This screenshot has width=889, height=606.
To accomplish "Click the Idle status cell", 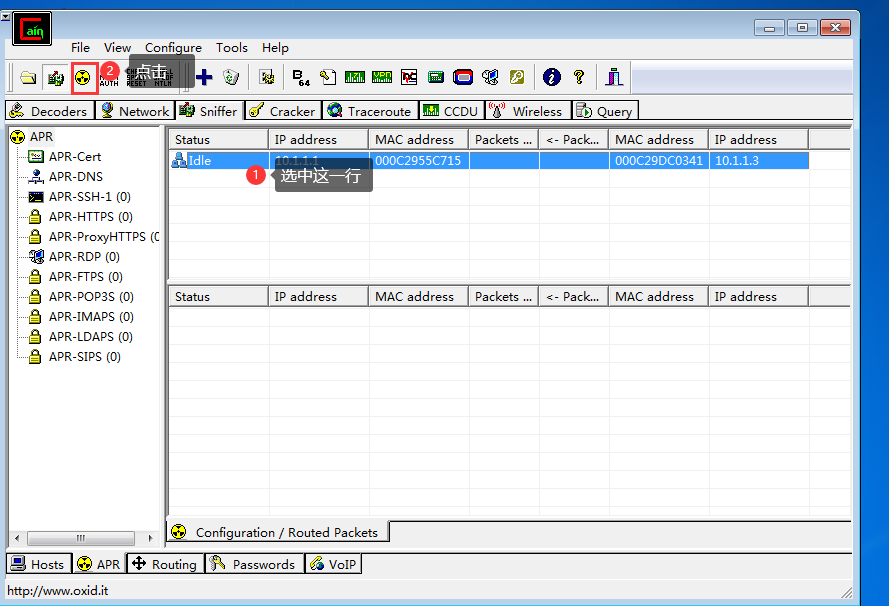I will click(219, 160).
